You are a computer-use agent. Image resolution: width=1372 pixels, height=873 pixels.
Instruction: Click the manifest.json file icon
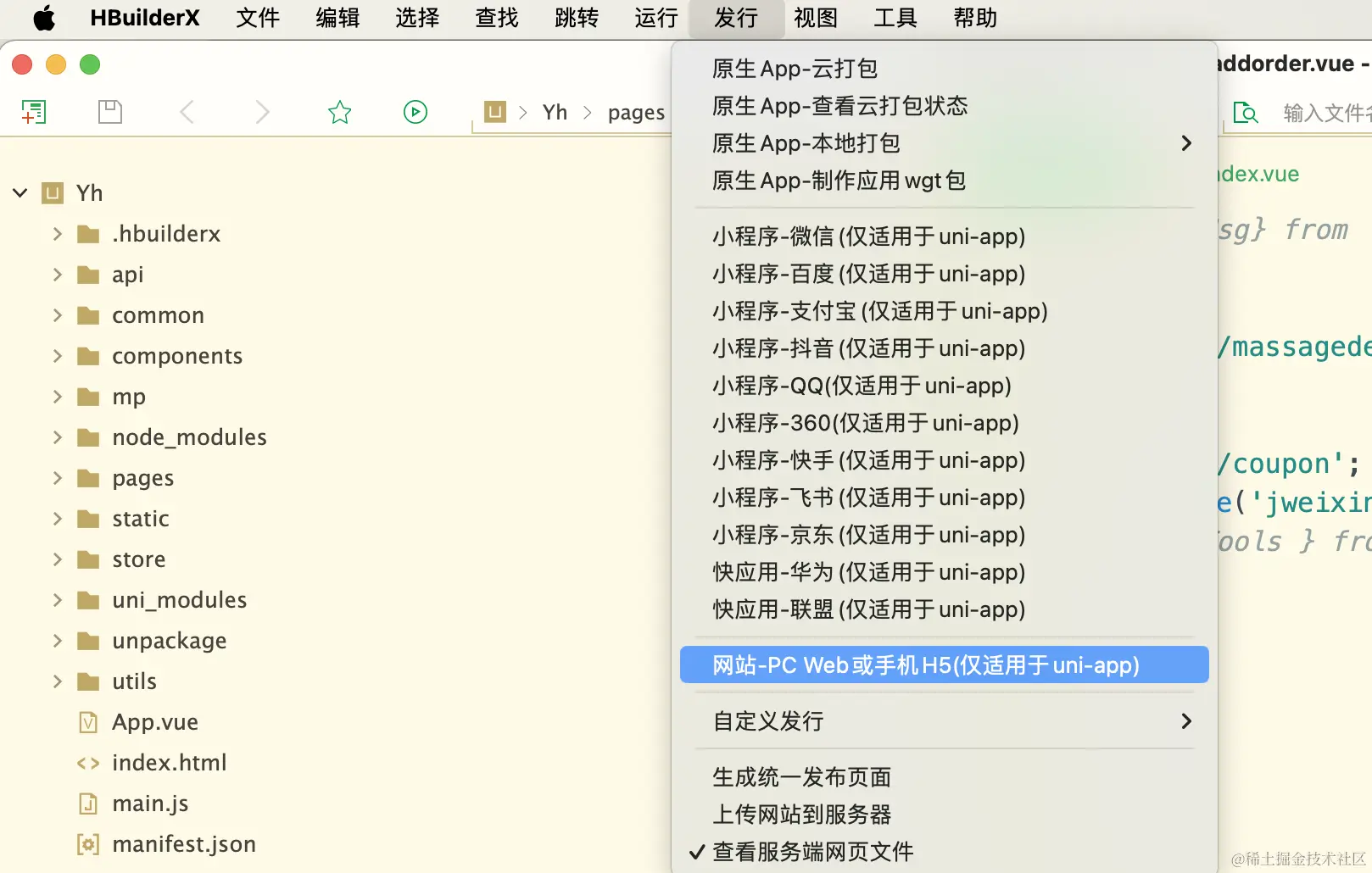tap(88, 844)
